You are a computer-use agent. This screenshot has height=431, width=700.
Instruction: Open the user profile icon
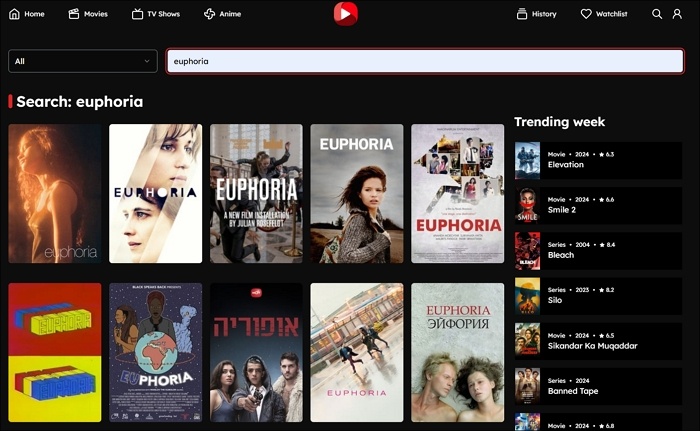pyautogui.click(x=677, y=14)
